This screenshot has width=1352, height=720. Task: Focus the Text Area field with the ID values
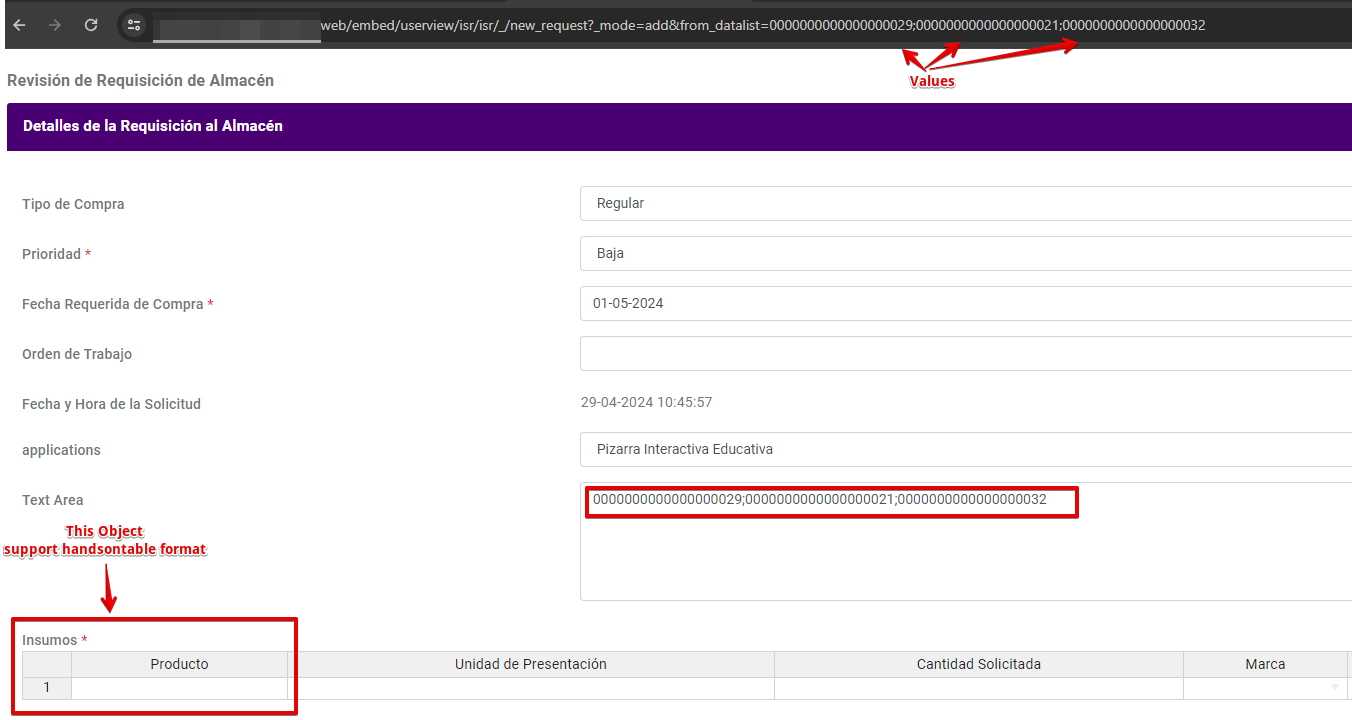click(966, 541)
